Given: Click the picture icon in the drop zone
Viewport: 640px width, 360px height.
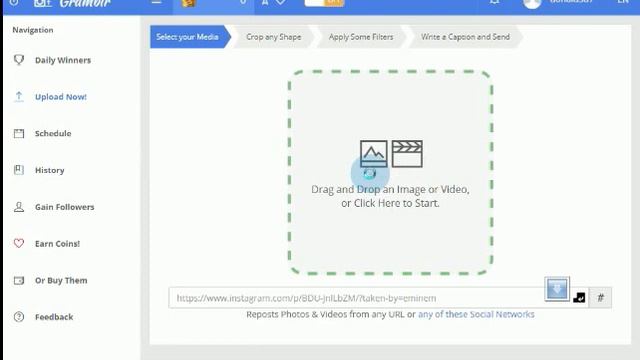Looking at the screenshot, I should 373,154.
